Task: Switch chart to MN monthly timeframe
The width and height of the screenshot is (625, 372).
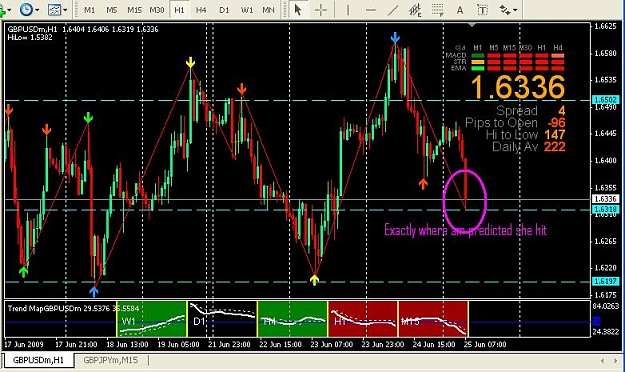Action: click(x=268, y=10)
